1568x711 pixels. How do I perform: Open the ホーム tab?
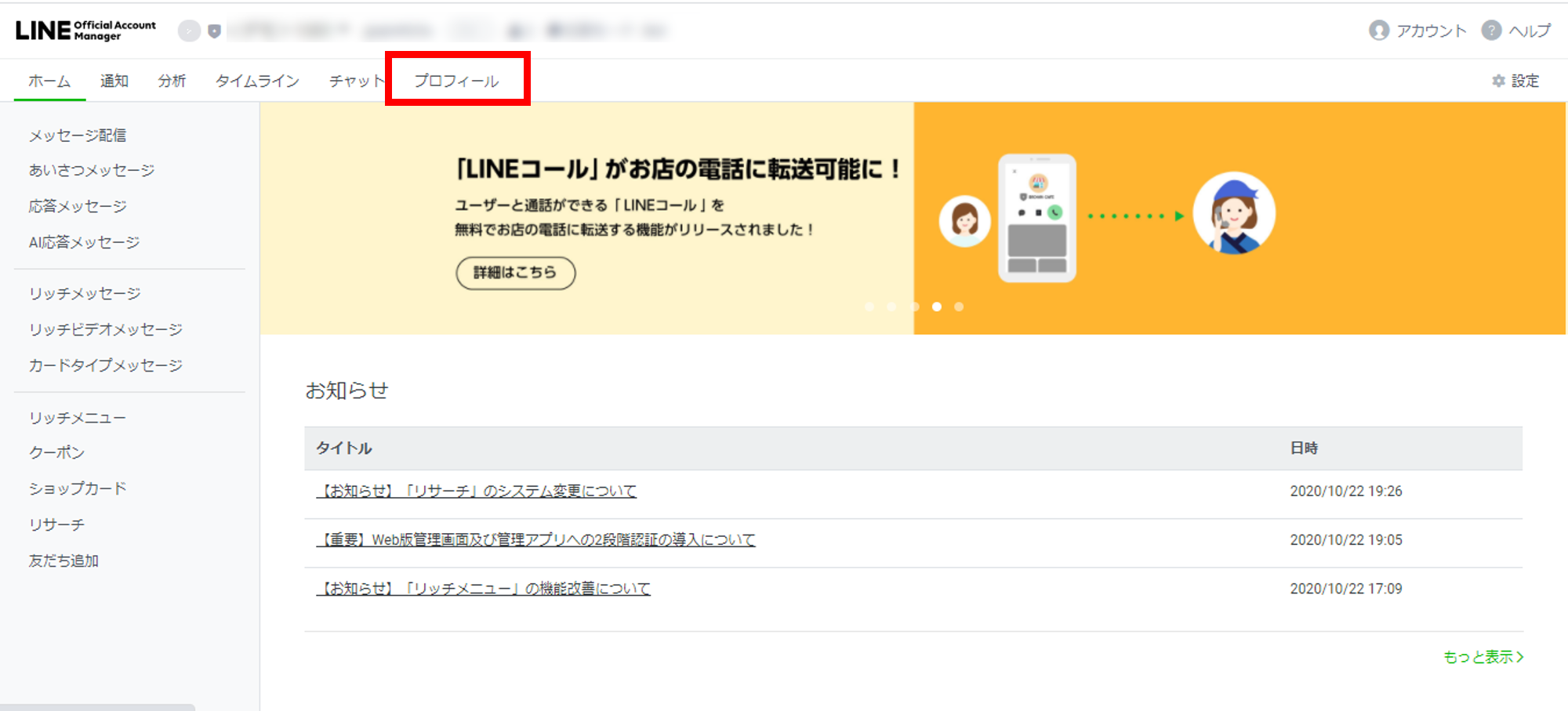[x=49, y=81]
